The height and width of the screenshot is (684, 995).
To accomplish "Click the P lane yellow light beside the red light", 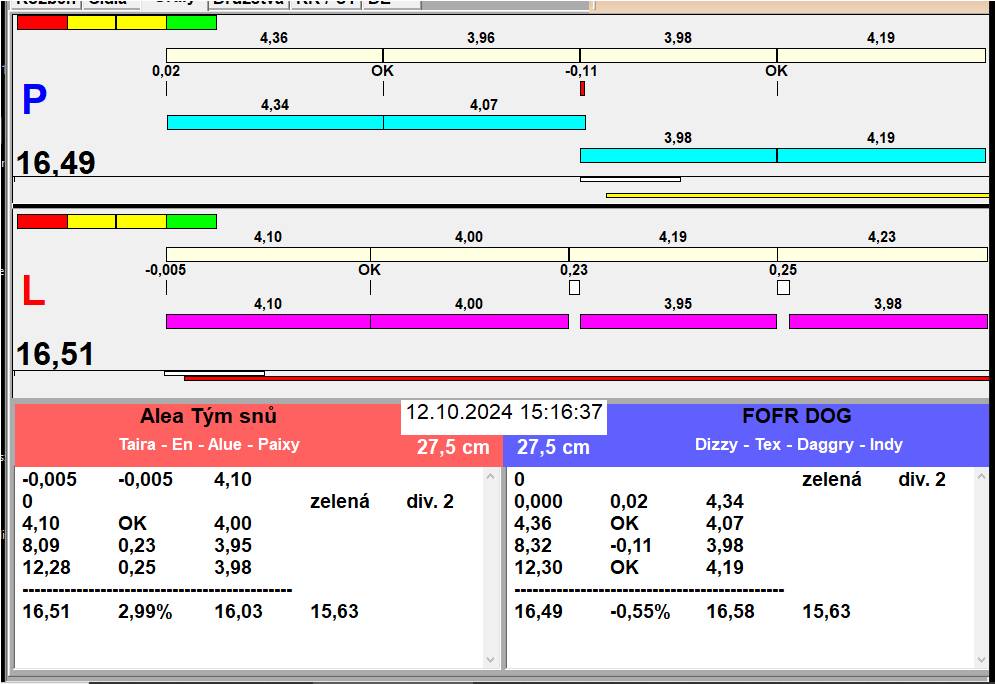I will click(91, 22).
